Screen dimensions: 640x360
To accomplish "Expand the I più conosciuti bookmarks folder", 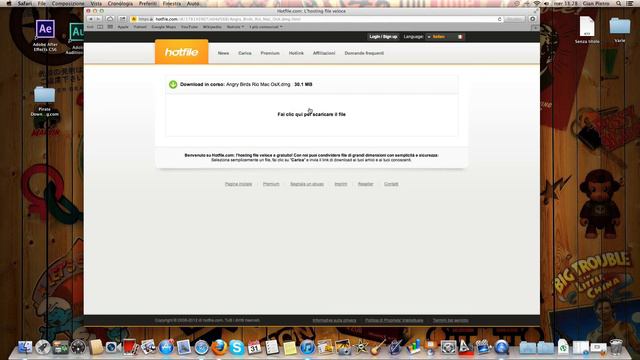I will click(266, 27).
